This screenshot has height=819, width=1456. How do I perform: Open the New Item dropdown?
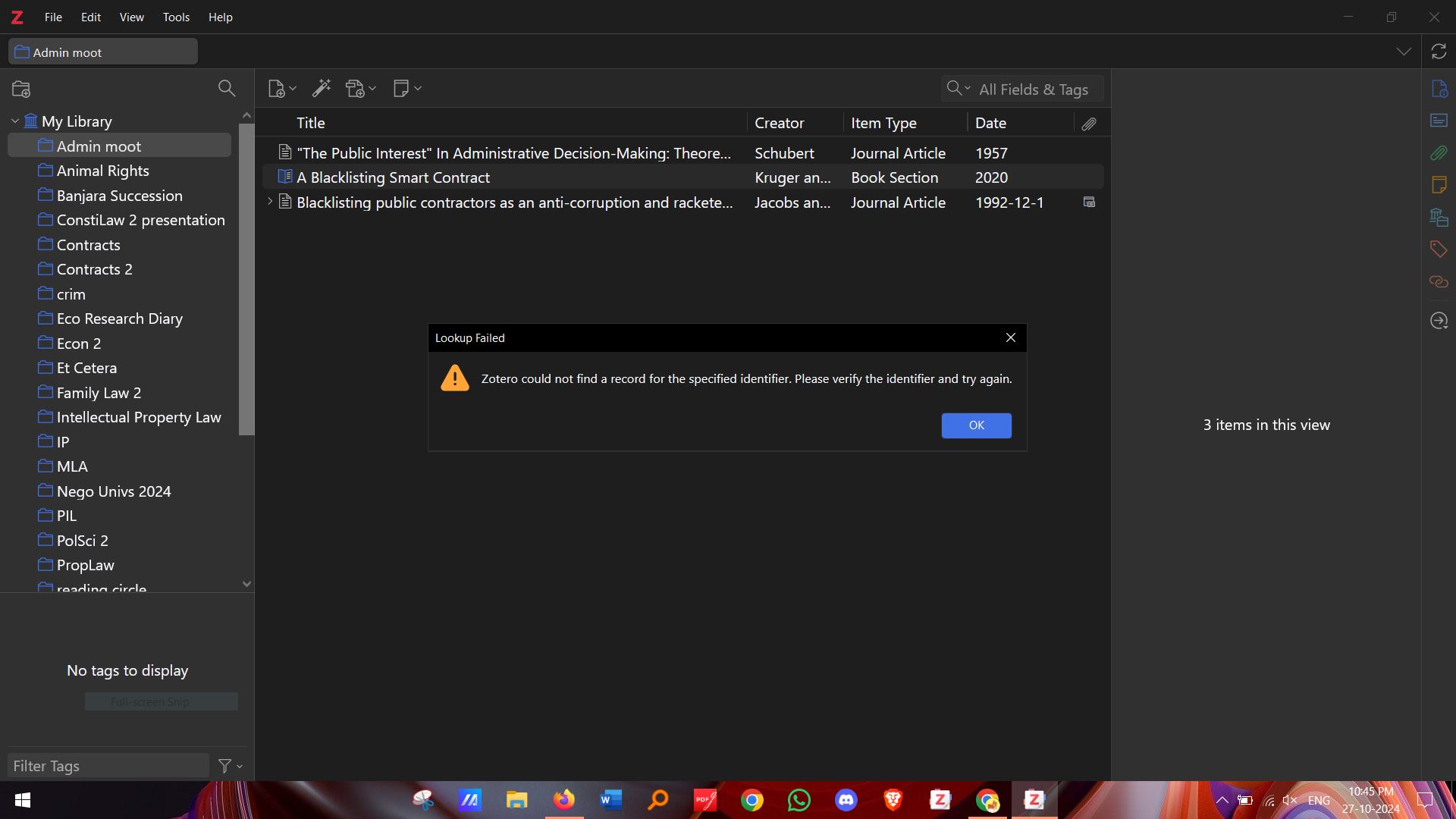[x=282, y=89]
